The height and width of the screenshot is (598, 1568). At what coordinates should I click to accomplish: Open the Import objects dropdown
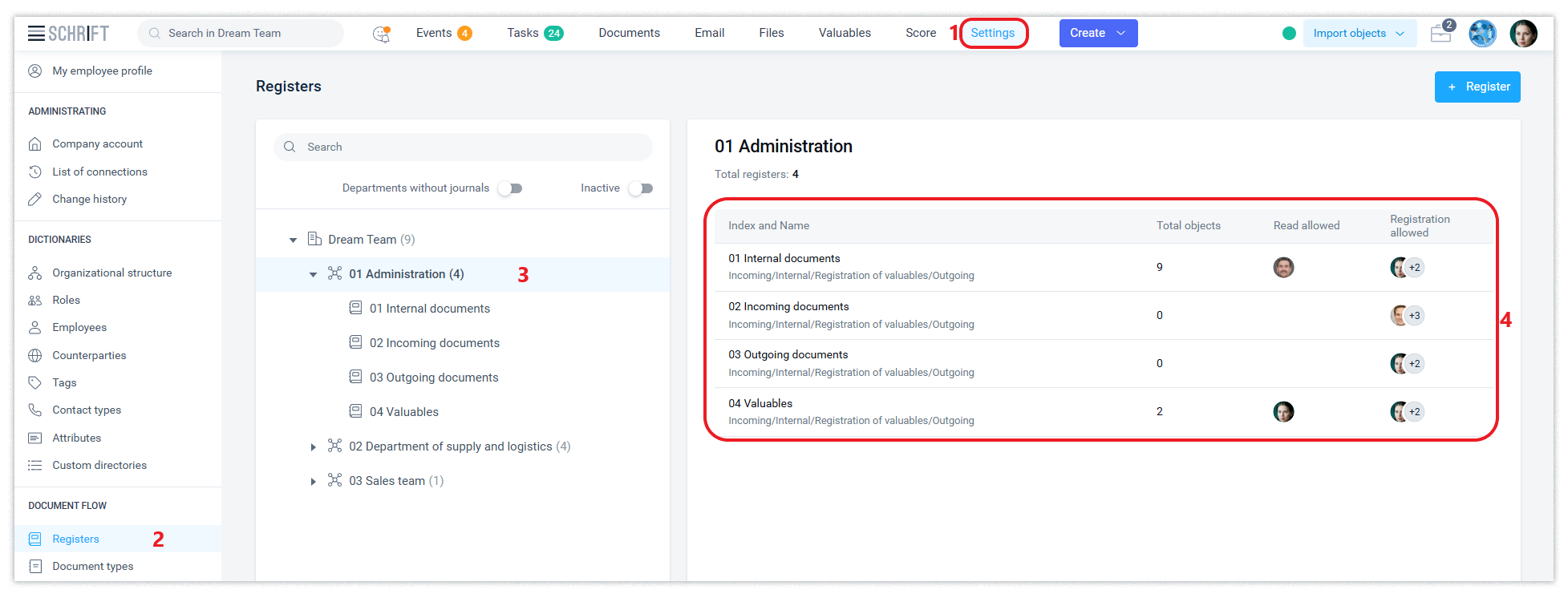[1359, 34]
